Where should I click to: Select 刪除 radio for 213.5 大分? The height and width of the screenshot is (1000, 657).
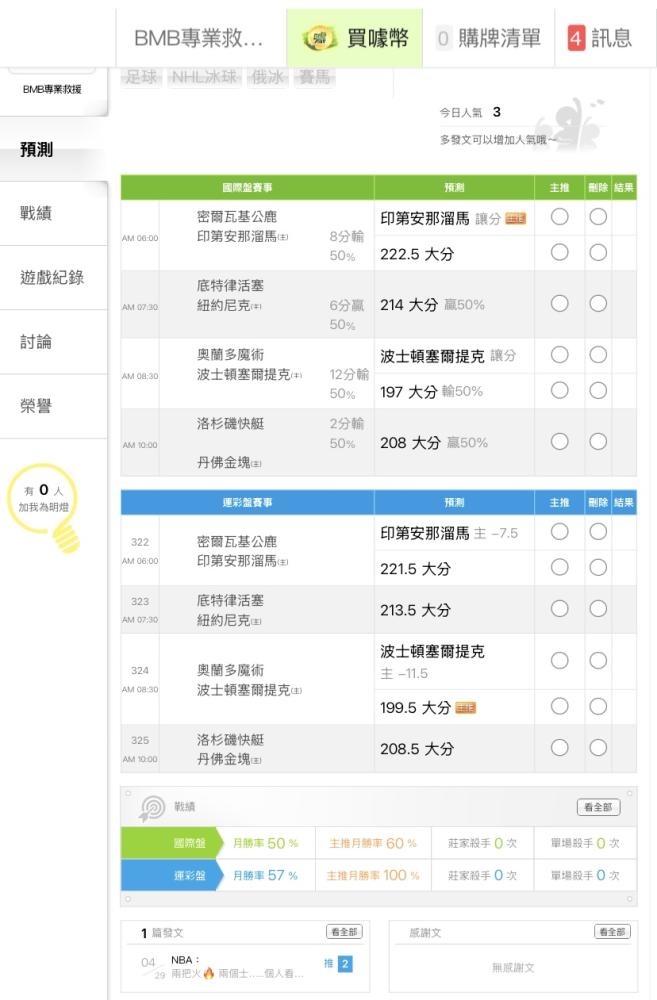click(x=598, y=608)
